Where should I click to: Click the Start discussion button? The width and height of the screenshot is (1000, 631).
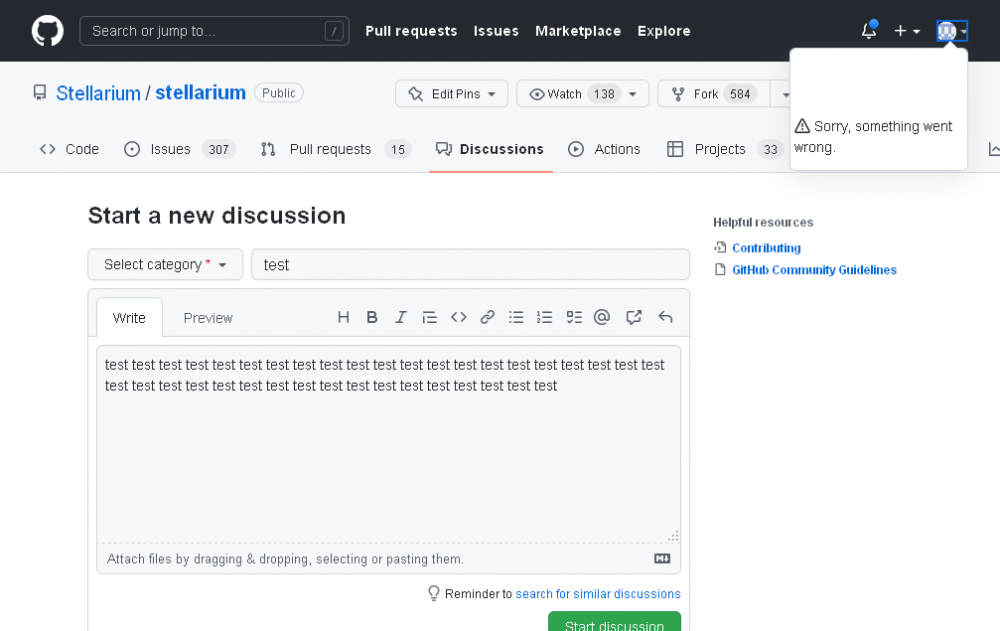tap(614, 623)
